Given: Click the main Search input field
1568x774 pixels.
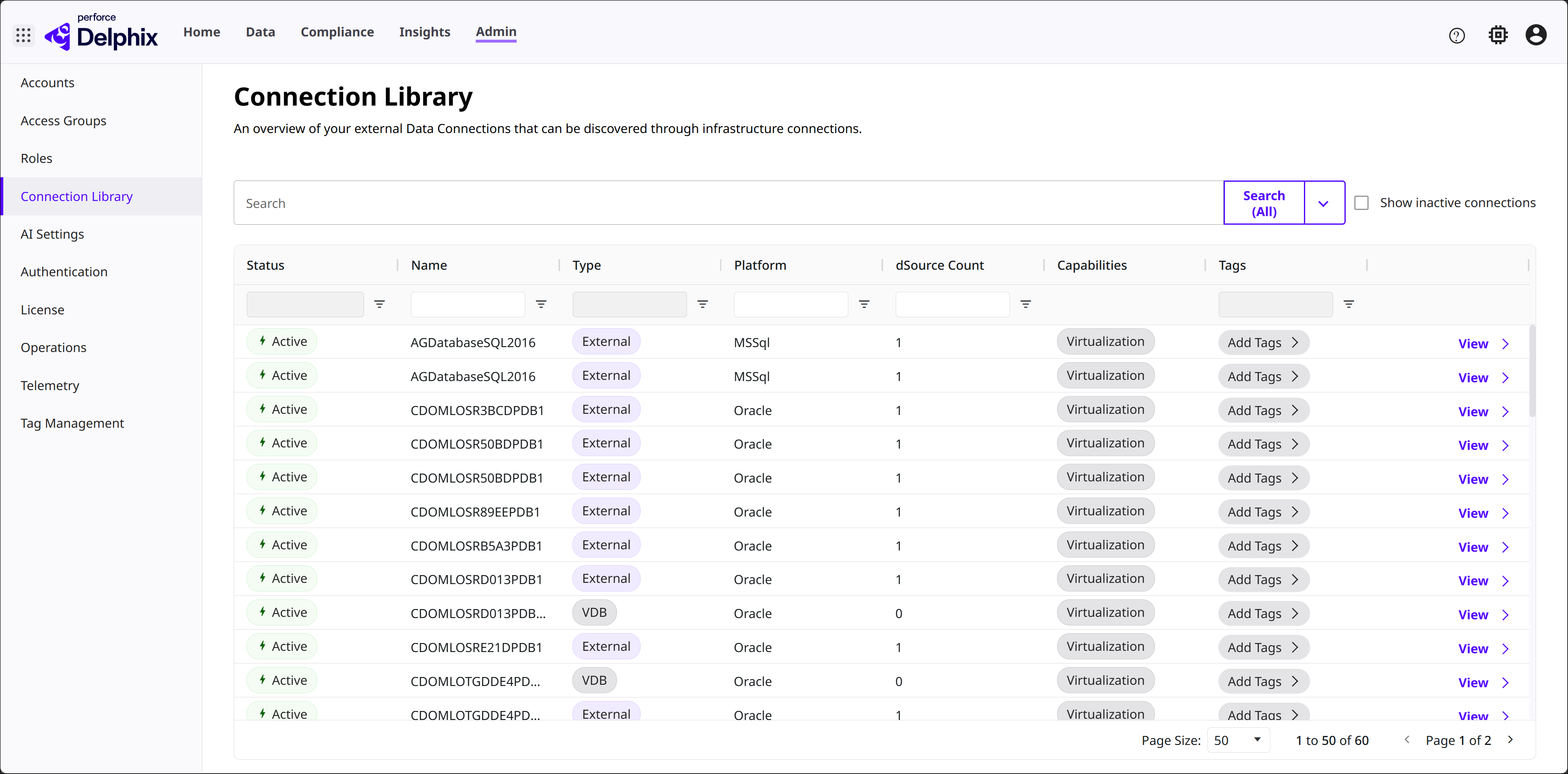Looking at the screenshot, I should tap(728, 203).
